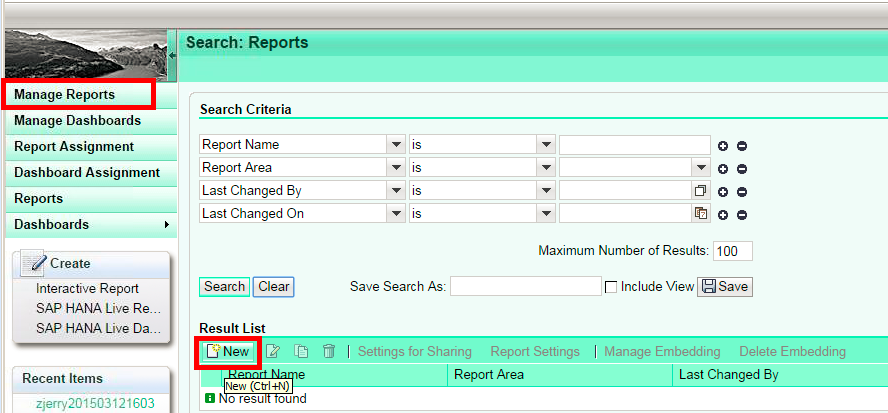Add criterion row after Report Name
888x413 pixels.
723,146
